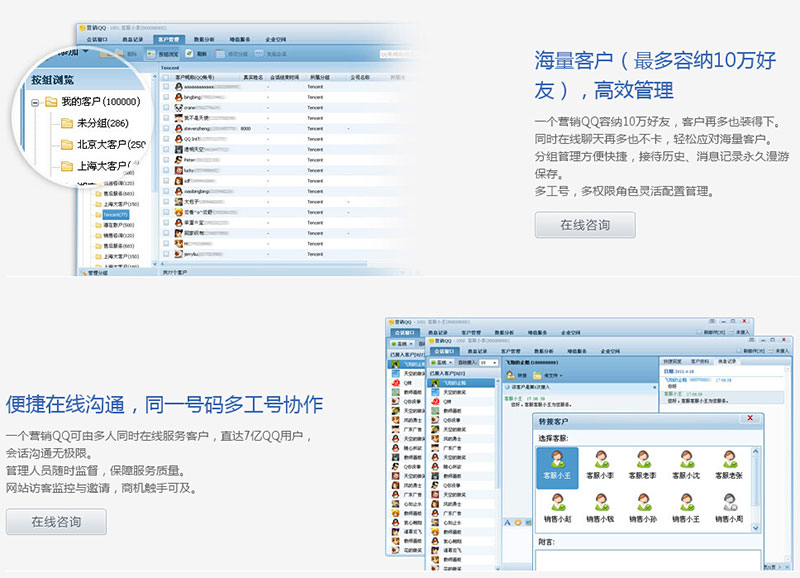The height and width of the screenshot is (578, 800).
Task: Select agent 客服小王 in transfer dialog
Action: pos(557,467)
